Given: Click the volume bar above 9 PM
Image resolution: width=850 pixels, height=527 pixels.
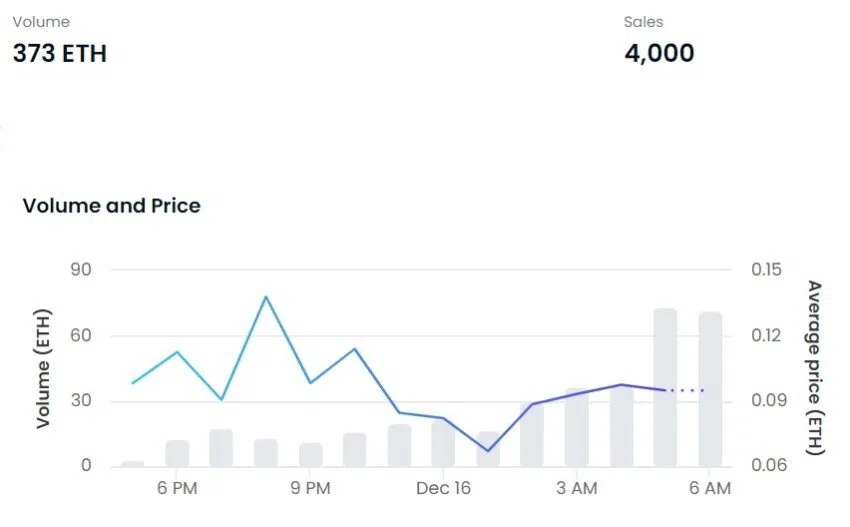Looking at the screenshot, I should coord(311,454).
